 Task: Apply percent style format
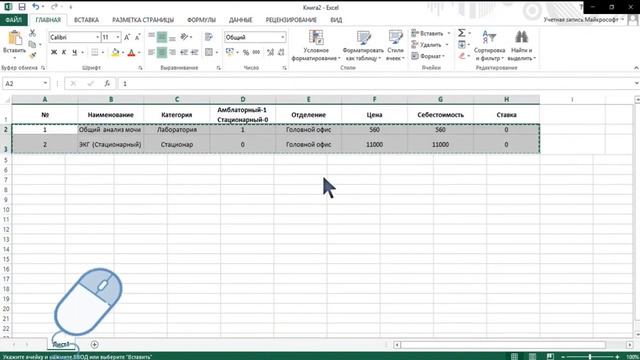[246, 52]
